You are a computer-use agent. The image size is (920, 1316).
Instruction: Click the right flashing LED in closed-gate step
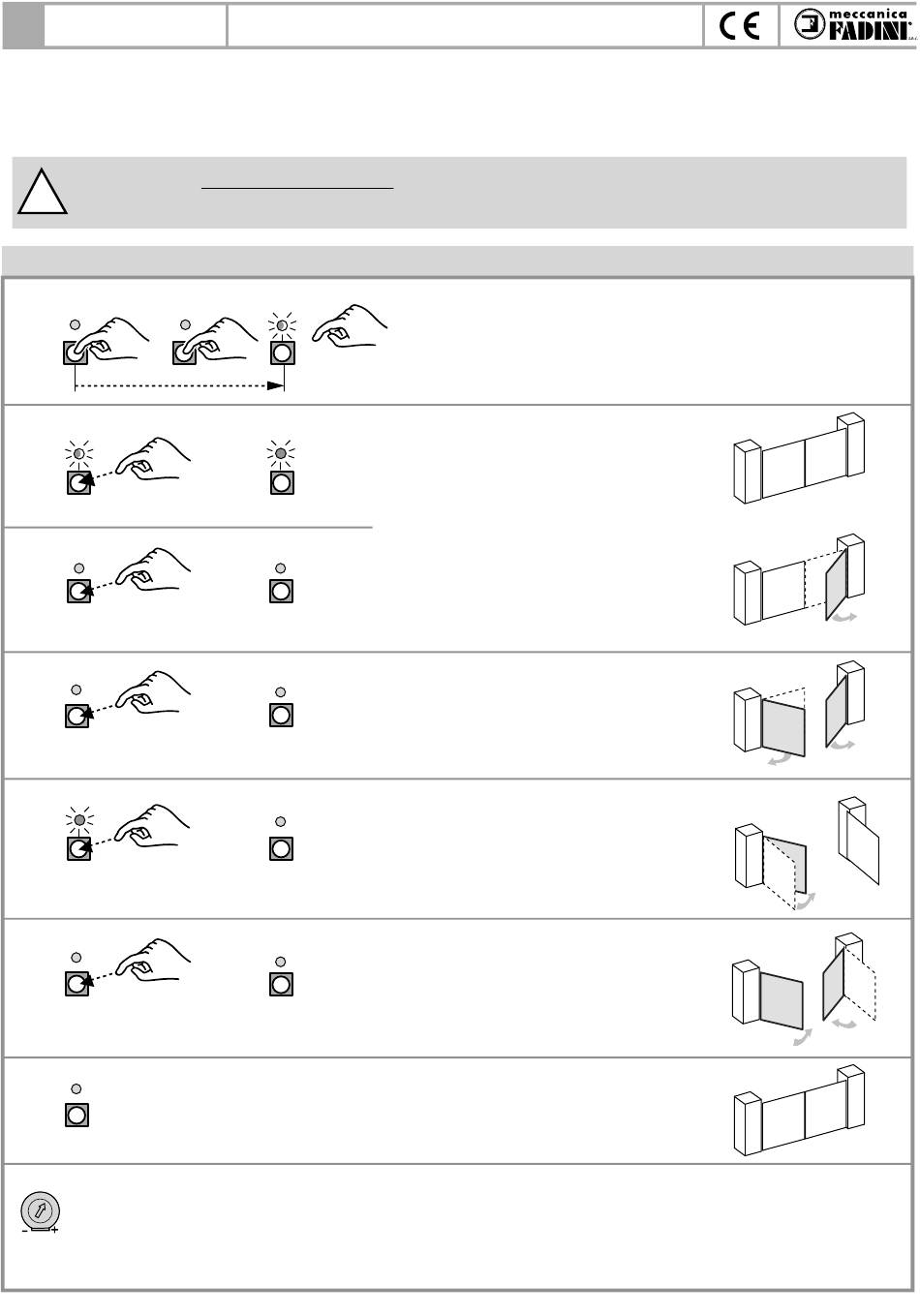(x=281, y=452)
